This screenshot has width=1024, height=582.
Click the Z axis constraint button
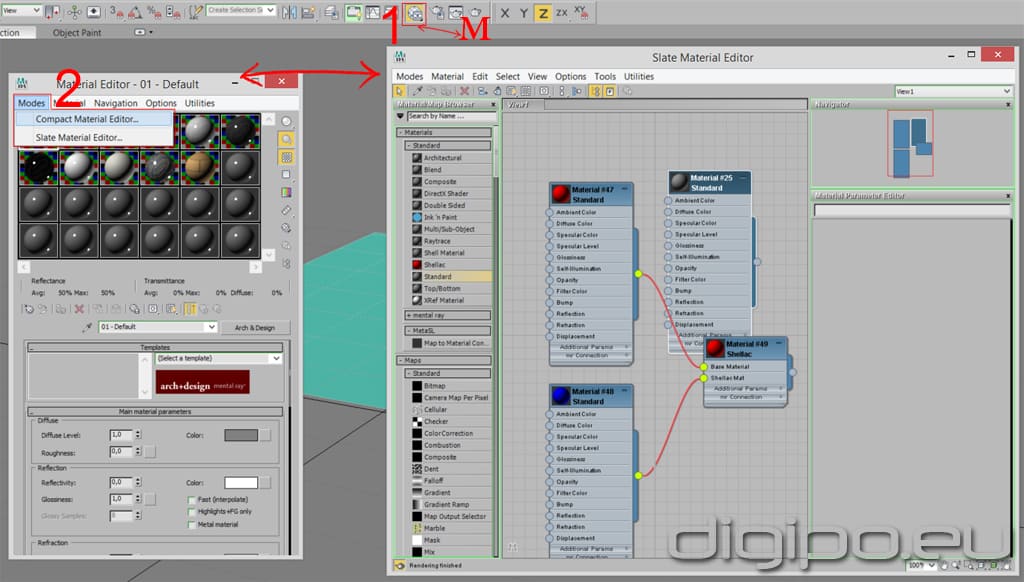pyautogui.click(x=542, y=14)
